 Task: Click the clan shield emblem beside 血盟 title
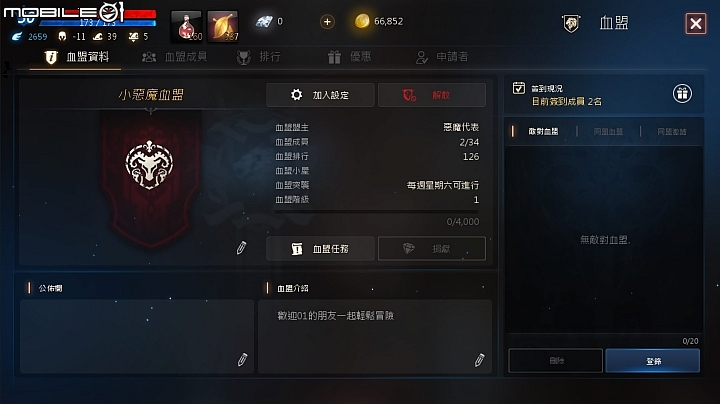571,23
